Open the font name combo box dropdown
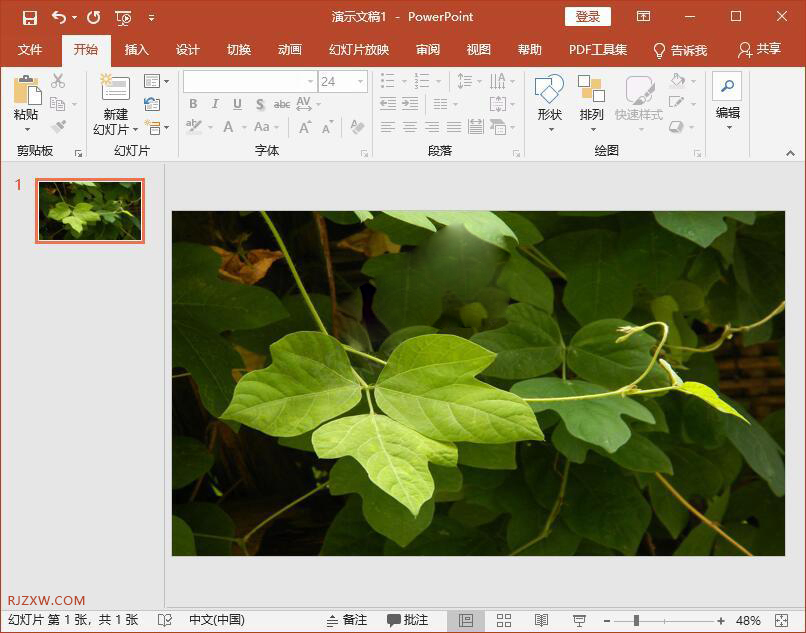The height and width of the screenshot is (633, 806). coord(311,81)
